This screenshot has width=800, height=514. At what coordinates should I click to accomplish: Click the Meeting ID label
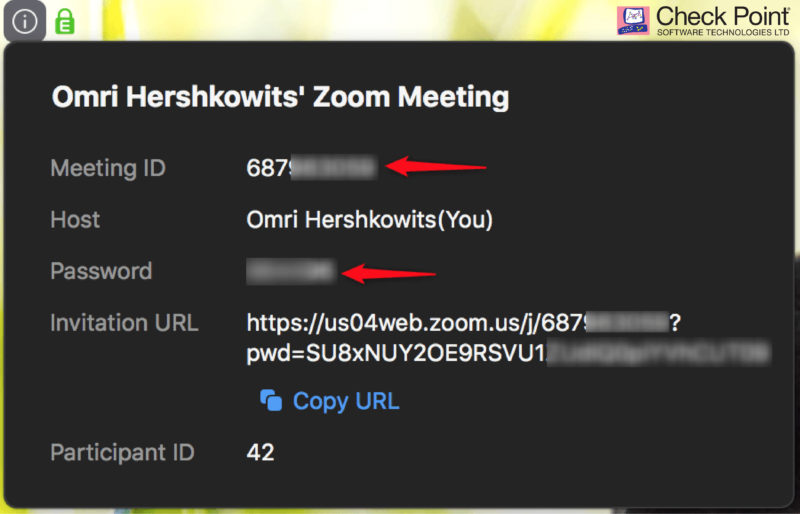click(108, 168)
